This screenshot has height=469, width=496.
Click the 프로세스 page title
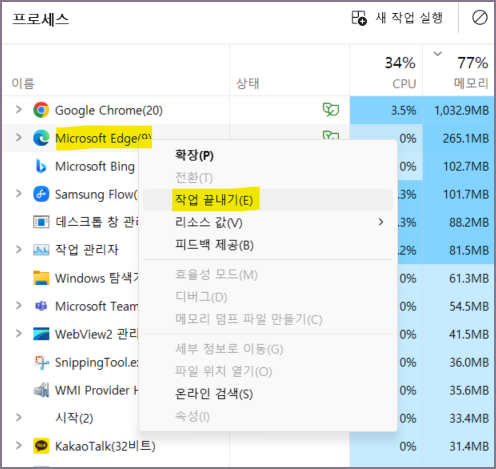point(41,19)
